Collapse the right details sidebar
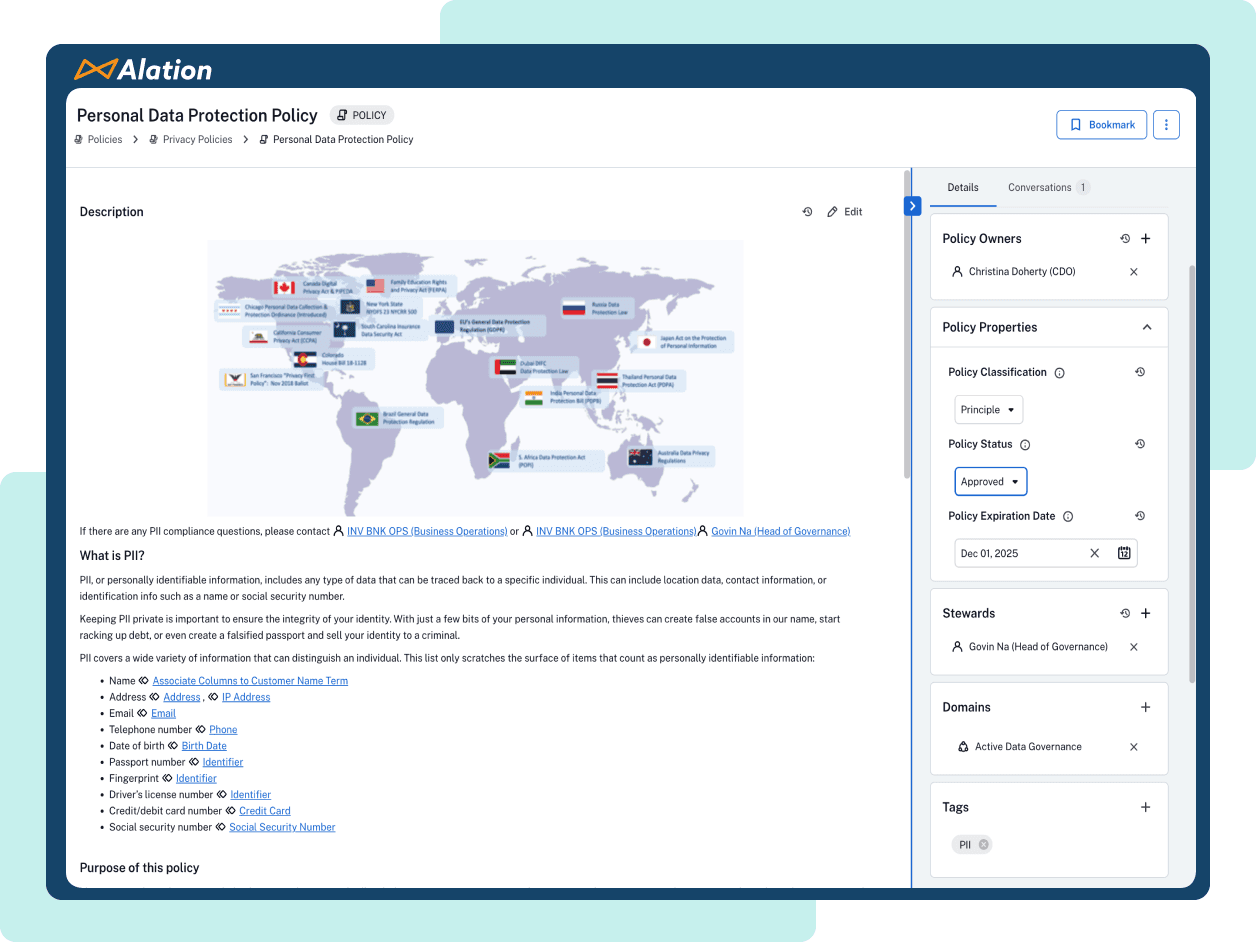The height and width of the screenshot is (942, 1256). coord(912,205)
